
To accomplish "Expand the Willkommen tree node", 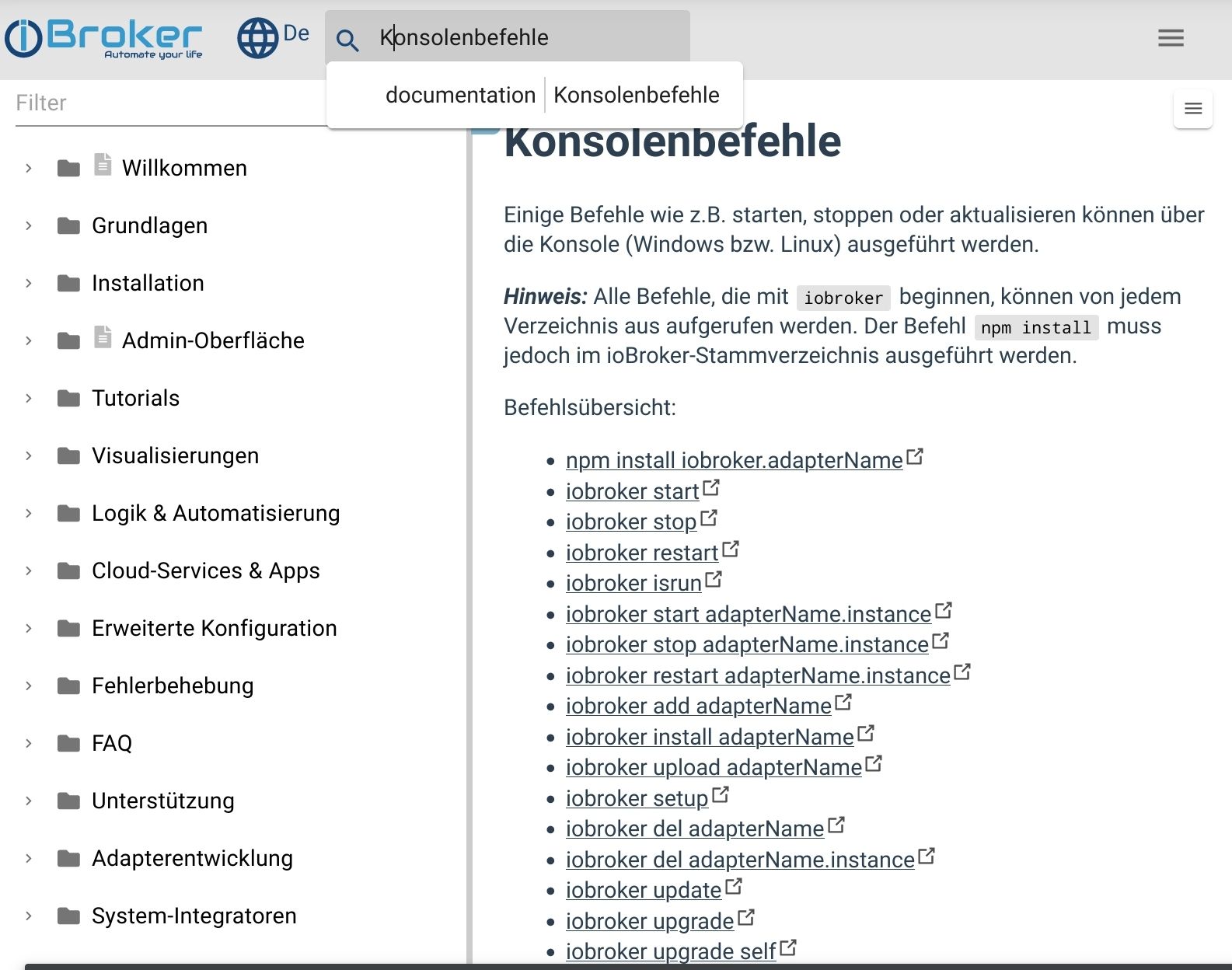I will (29, 168).
